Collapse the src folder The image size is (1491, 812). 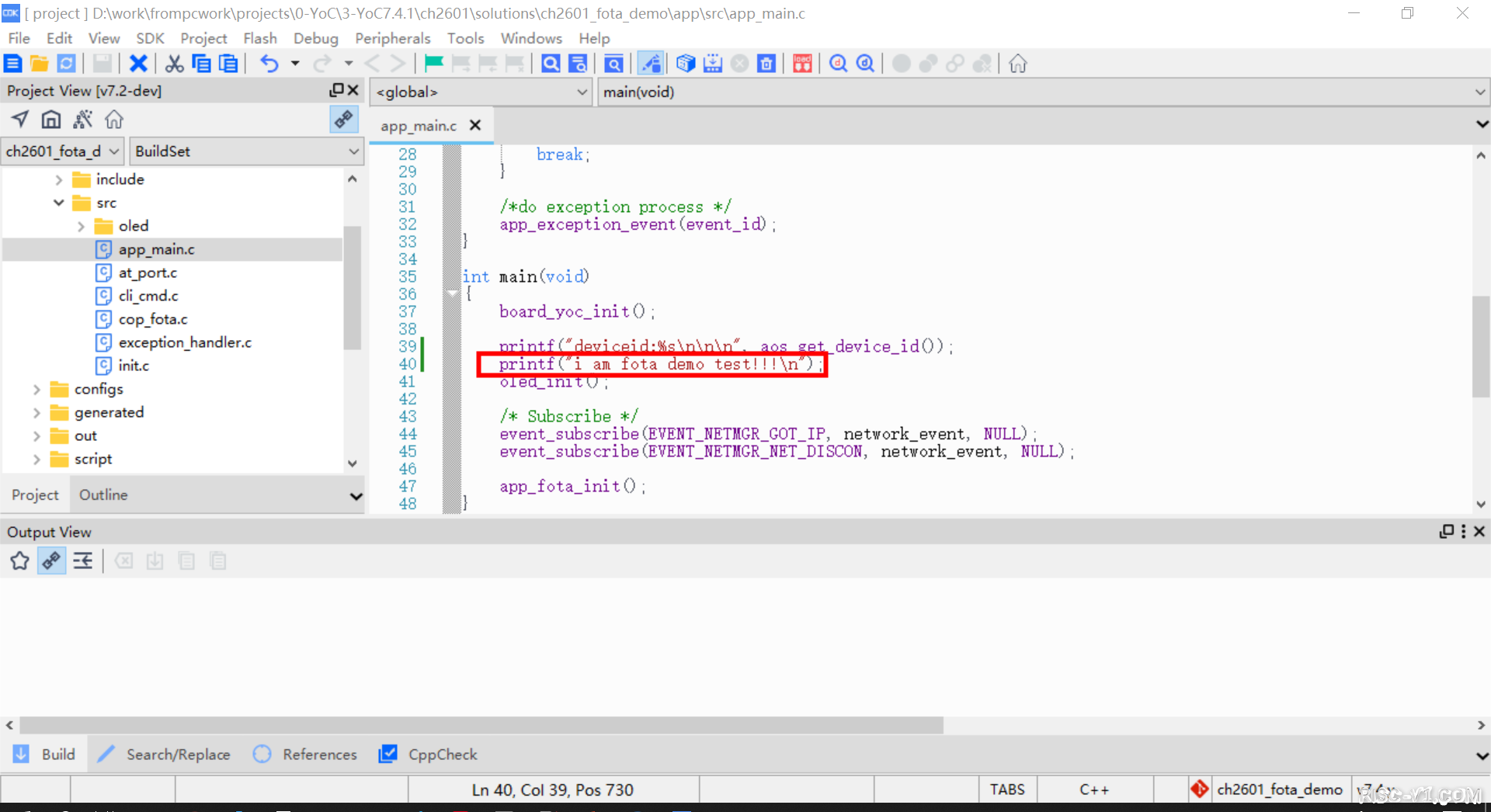59,203
